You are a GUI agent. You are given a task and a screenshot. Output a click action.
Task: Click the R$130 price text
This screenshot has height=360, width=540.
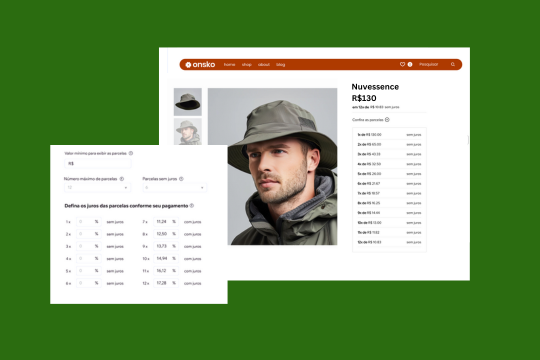(364, 98)
